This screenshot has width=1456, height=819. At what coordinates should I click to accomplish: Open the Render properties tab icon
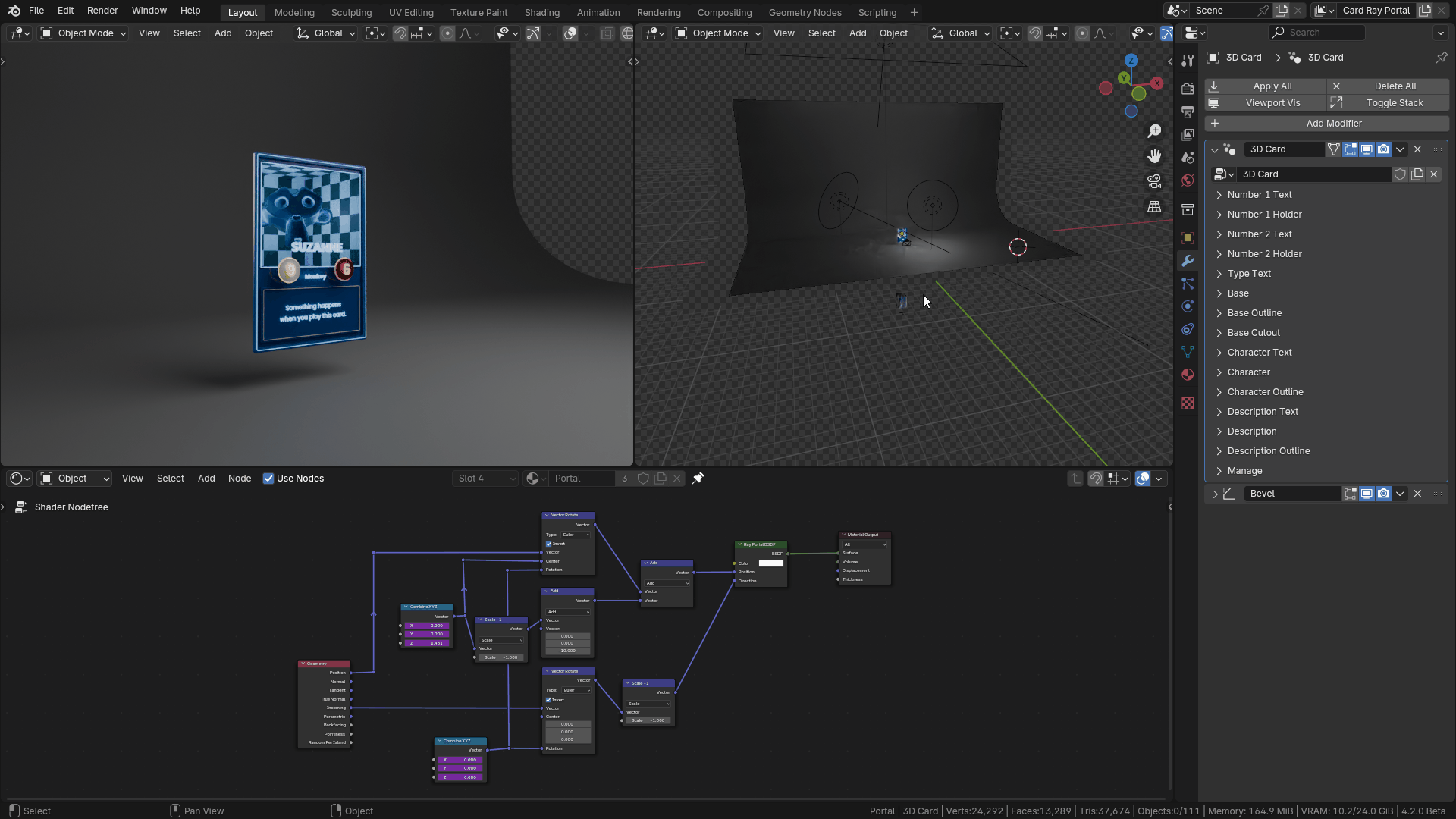(1188, 89)
